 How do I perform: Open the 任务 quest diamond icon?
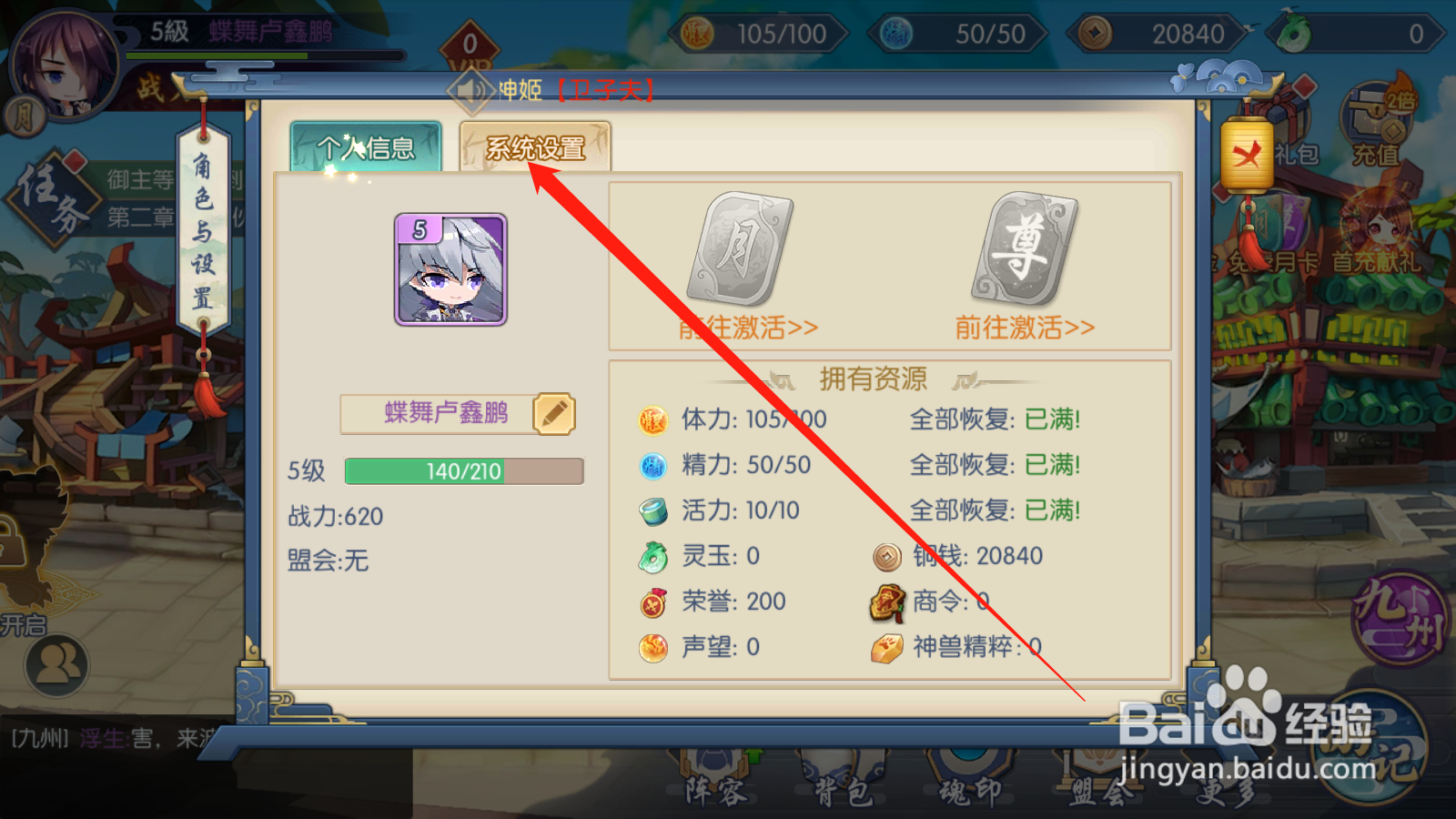[53, 193]
